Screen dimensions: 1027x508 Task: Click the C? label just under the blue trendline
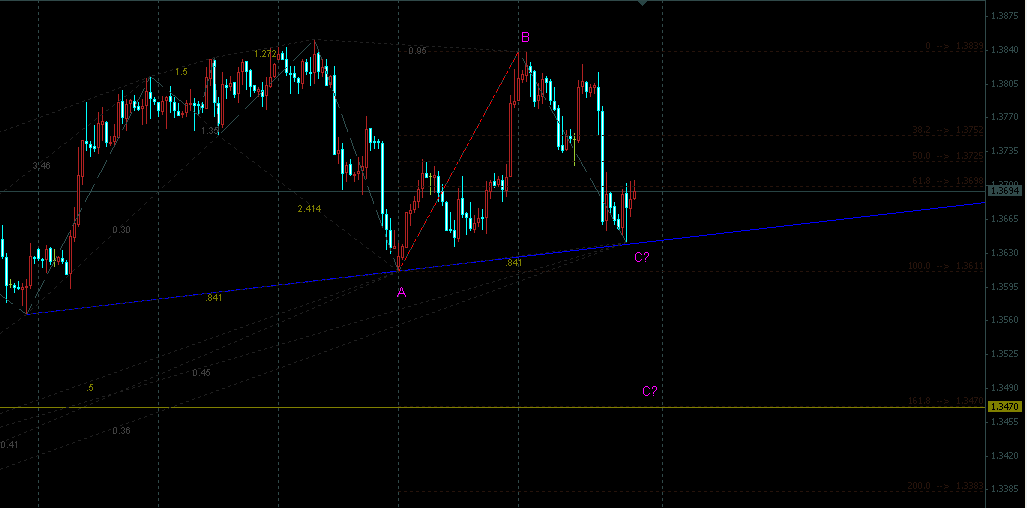click(x=642, y=257)
